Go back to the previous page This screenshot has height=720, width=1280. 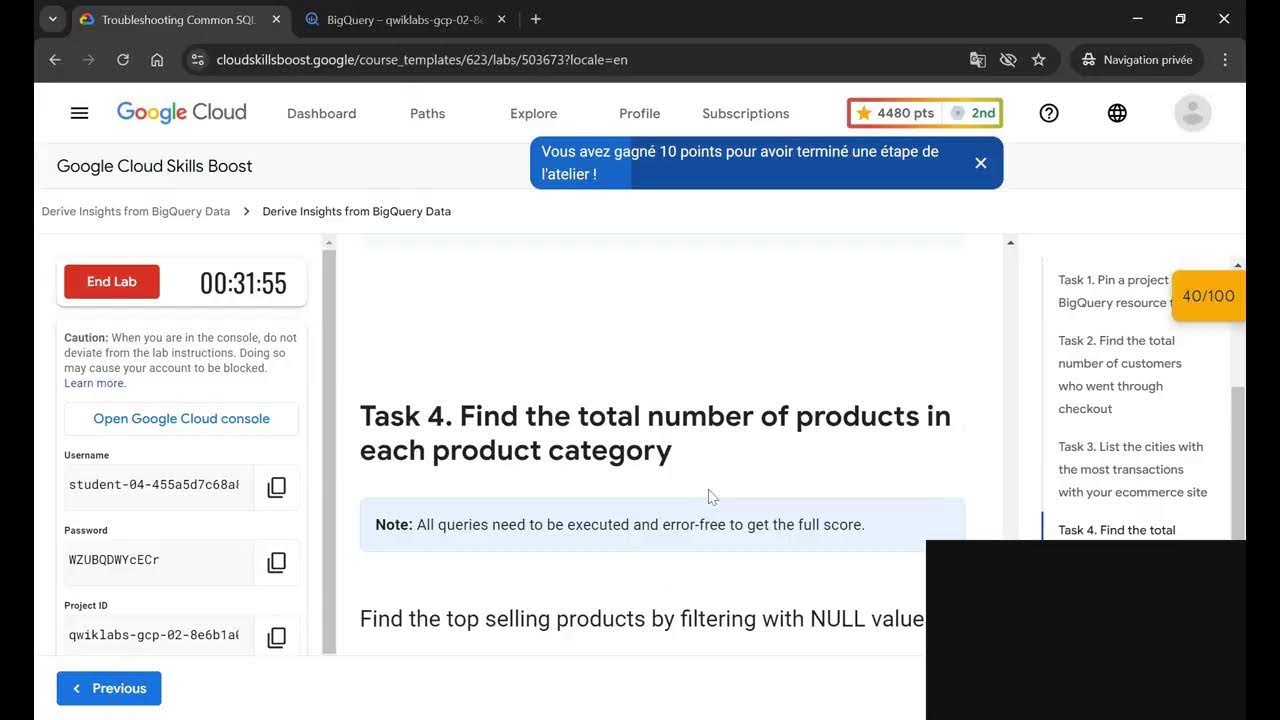pyautogui.click(x=55, y=60)
